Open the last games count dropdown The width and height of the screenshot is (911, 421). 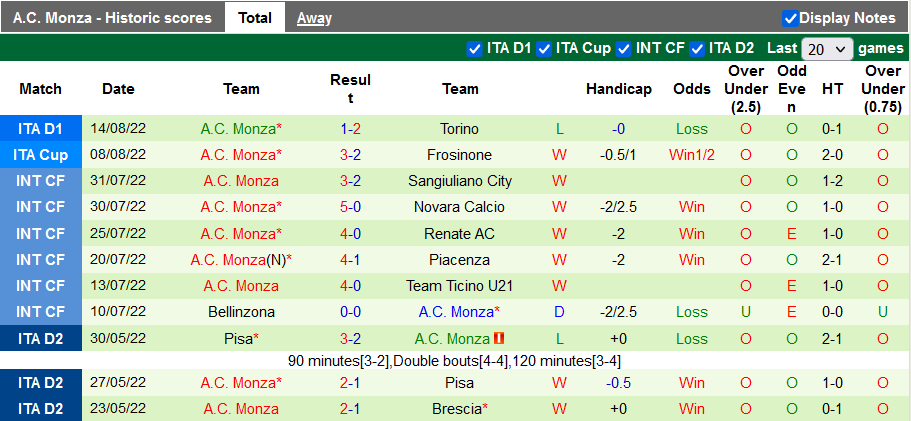(x=827, y=48)
